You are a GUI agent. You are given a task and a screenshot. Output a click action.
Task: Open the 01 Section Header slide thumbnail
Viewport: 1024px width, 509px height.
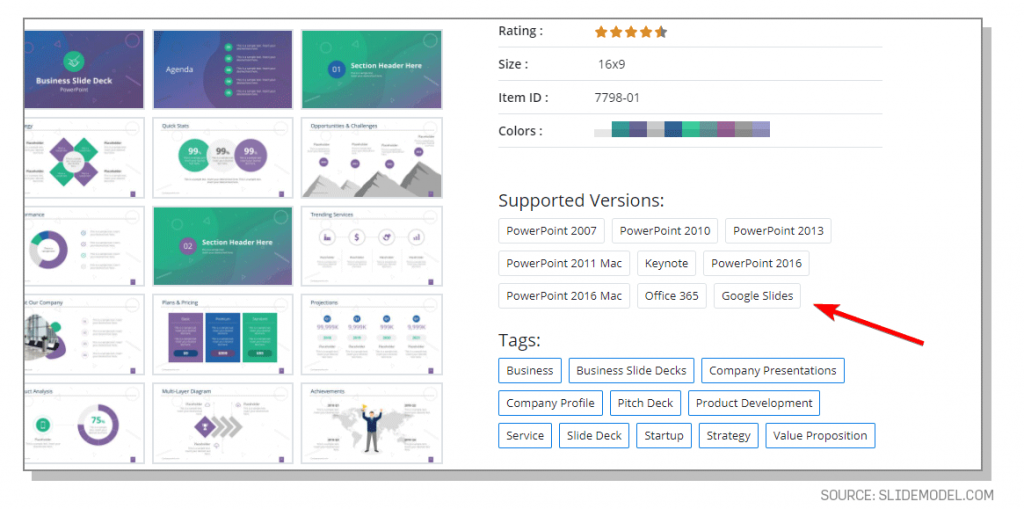coord(372,69)
